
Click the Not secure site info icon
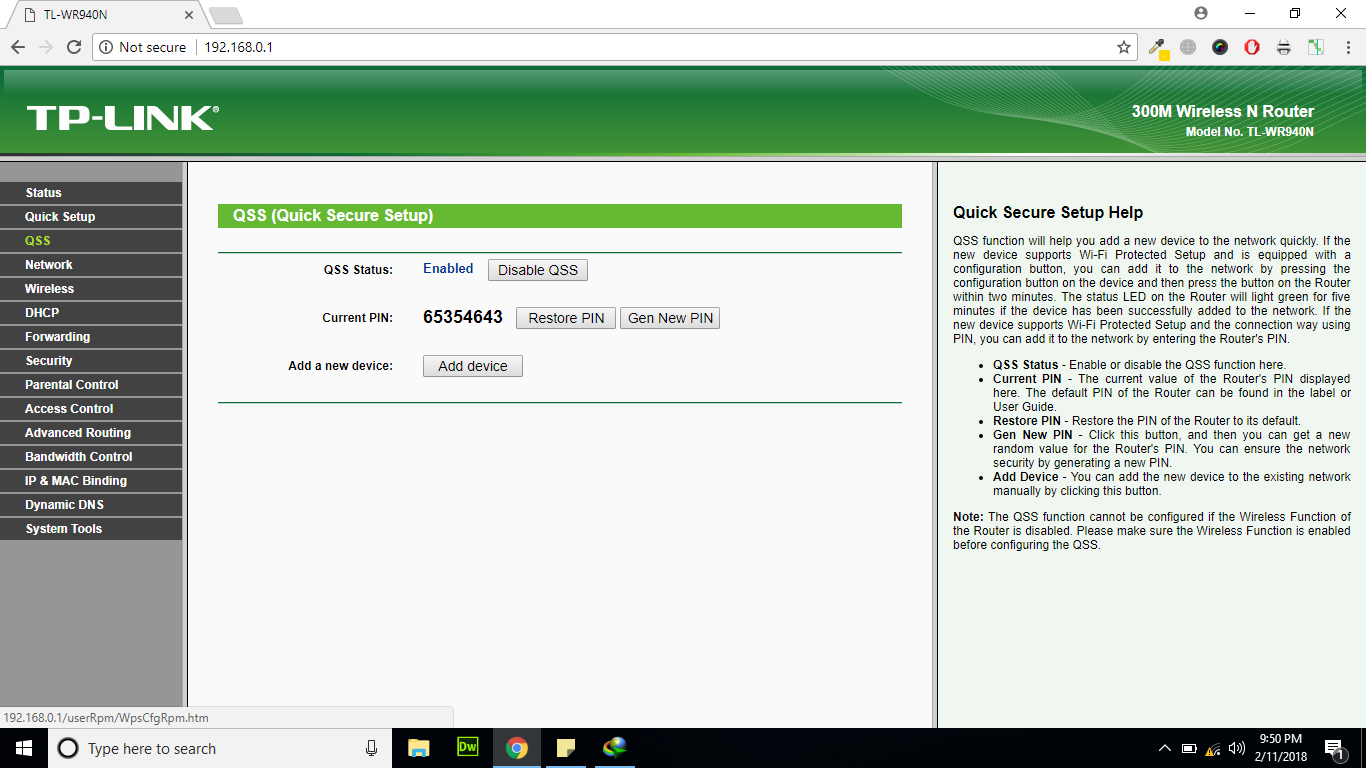pyautogui.click(x=107, y=47)
